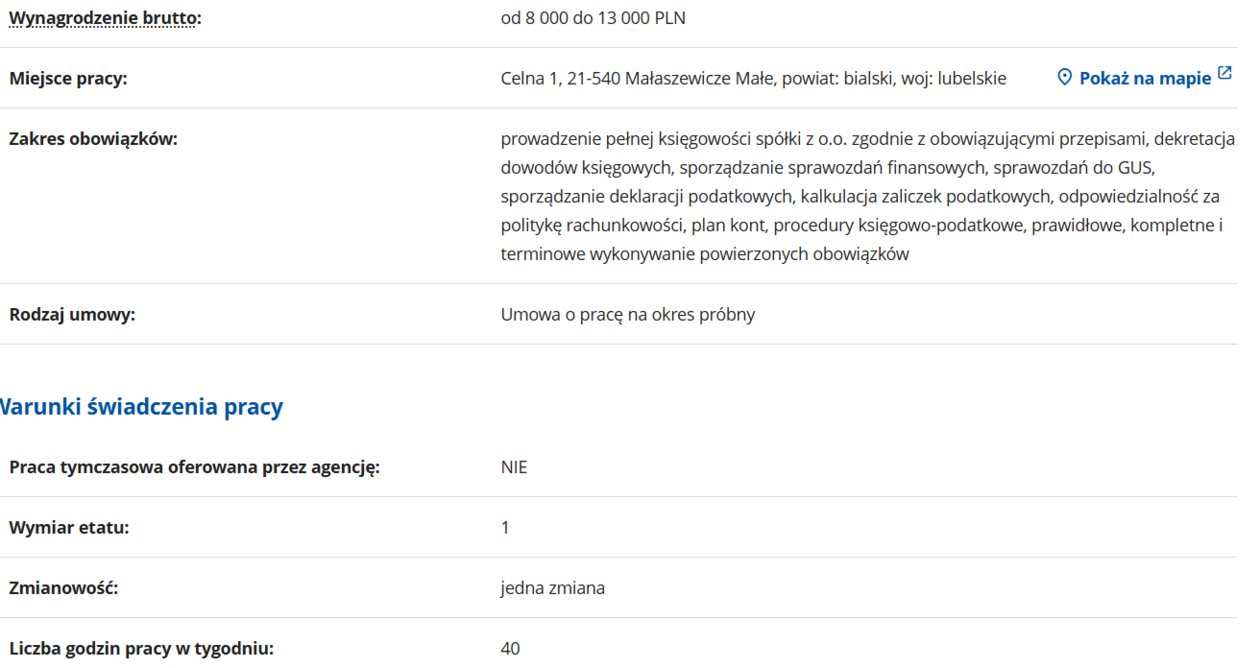Click the salary range 8 000–13 000 PLN

(593, 18)
